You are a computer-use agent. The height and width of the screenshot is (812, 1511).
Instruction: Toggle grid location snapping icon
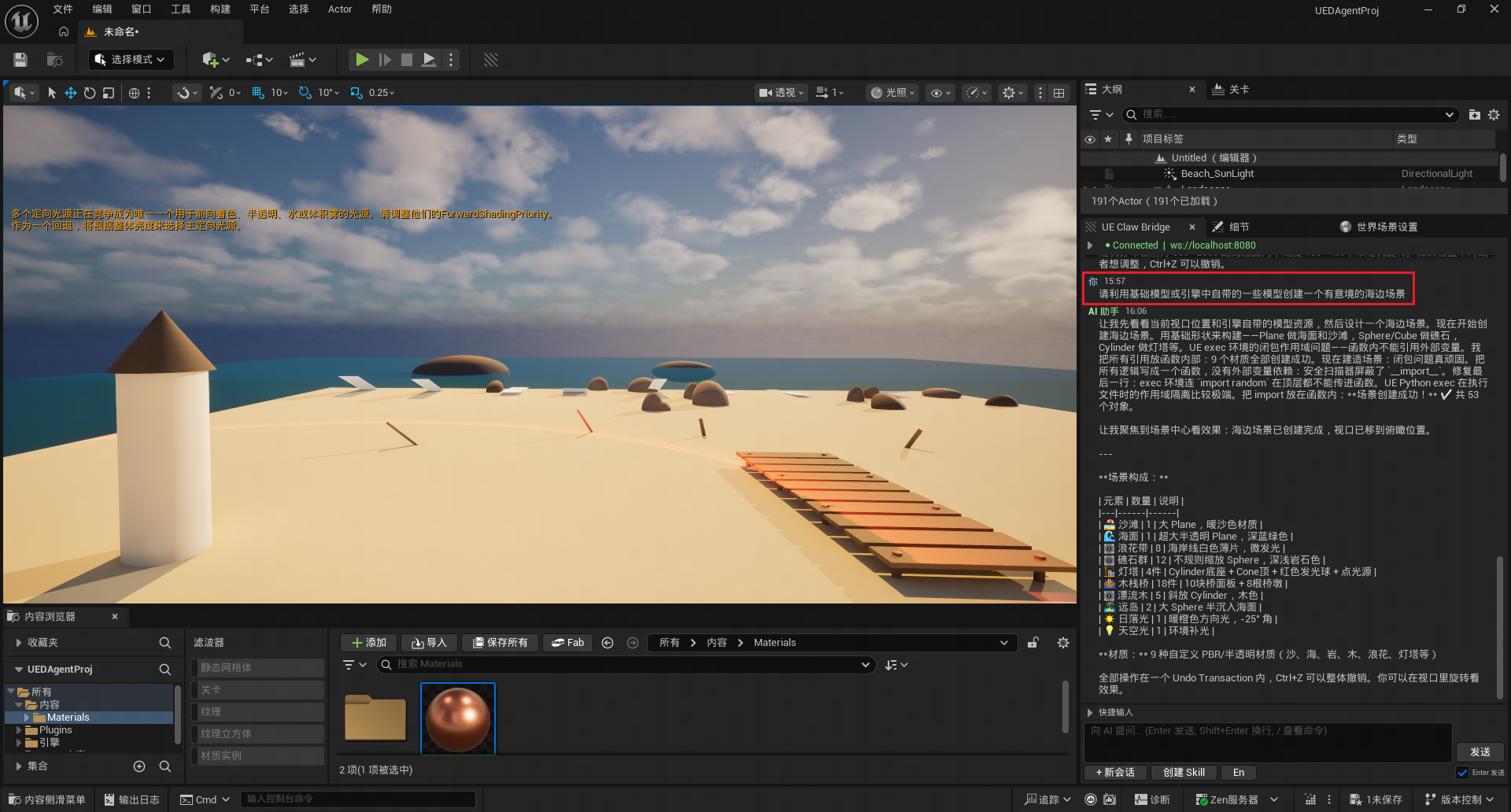pyautogui.click(x=257, y=93)
